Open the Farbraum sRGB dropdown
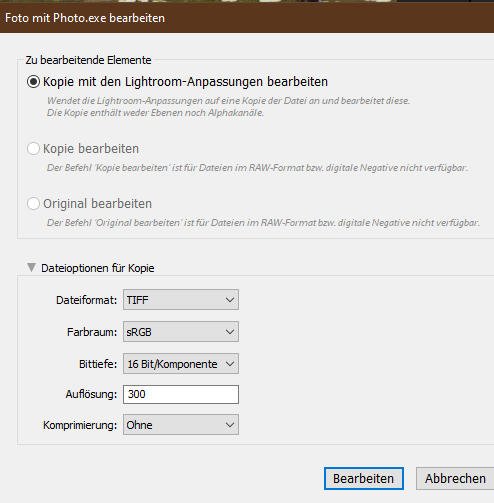This screenshot has width=494, height=503. [181, 332]
